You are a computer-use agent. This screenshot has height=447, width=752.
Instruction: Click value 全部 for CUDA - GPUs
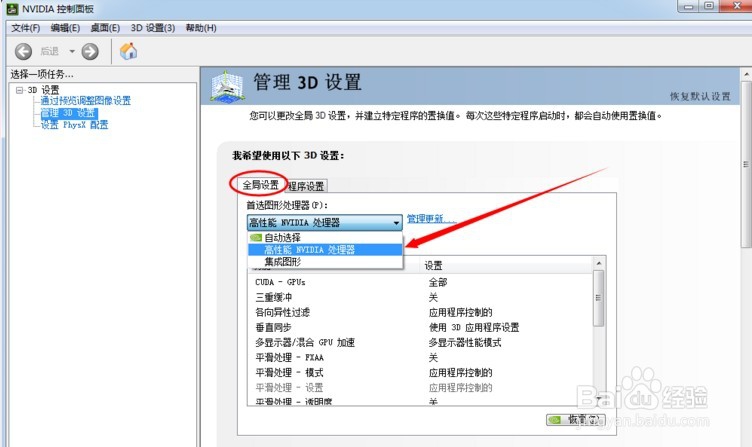pos(437,282)
